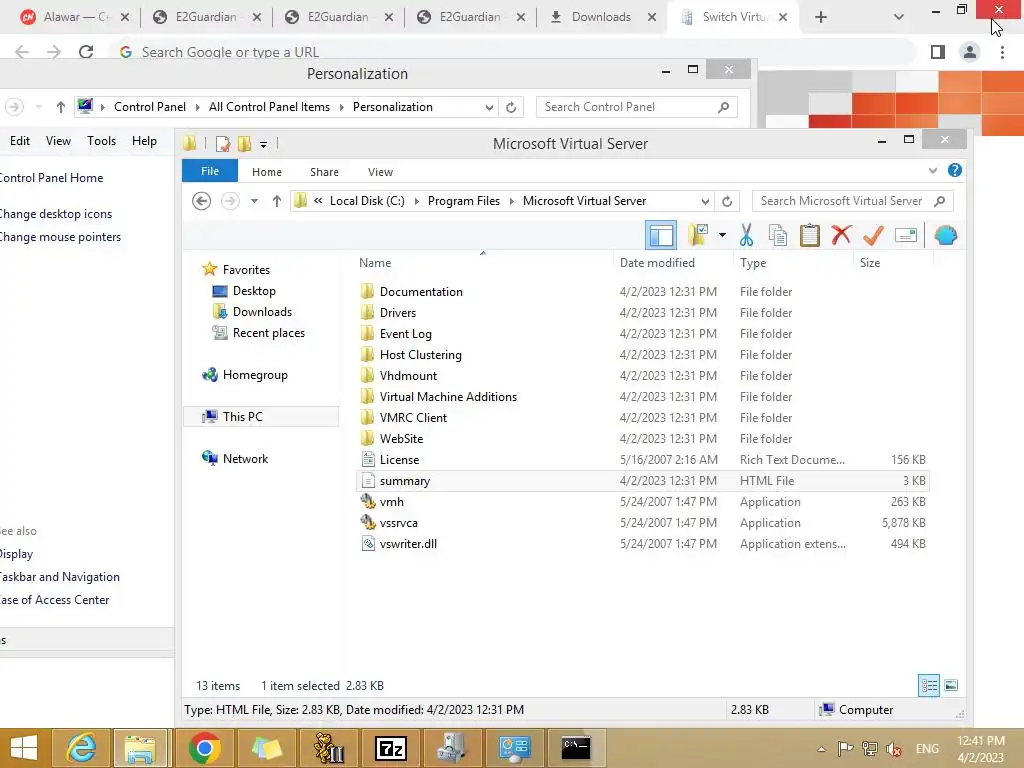The width and height of the screenshot is (1024, 768).
Task: Select Network in navigation pane
Action: click(x=245, y=458)
